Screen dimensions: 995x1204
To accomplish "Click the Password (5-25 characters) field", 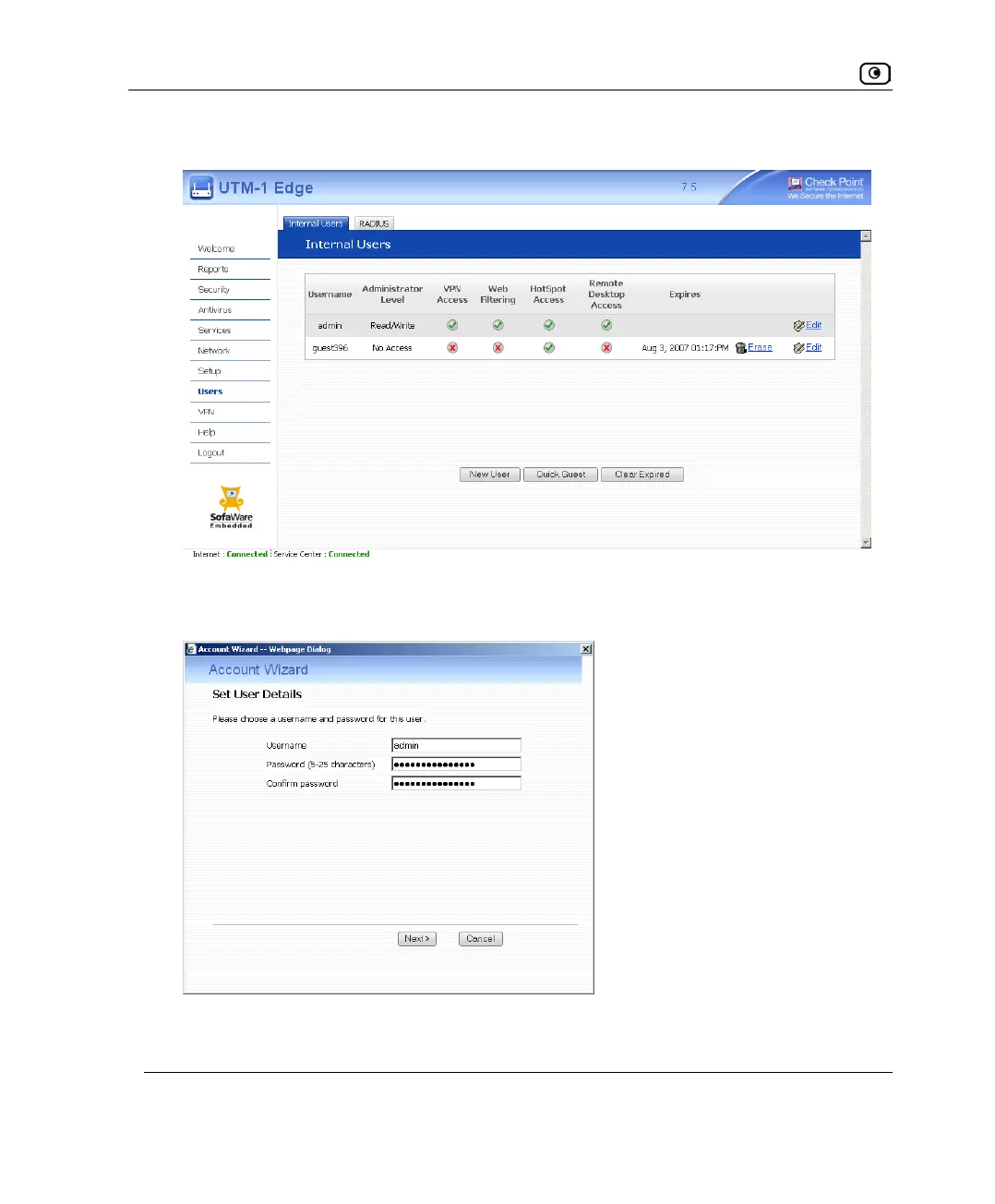I will coord(456,765).
